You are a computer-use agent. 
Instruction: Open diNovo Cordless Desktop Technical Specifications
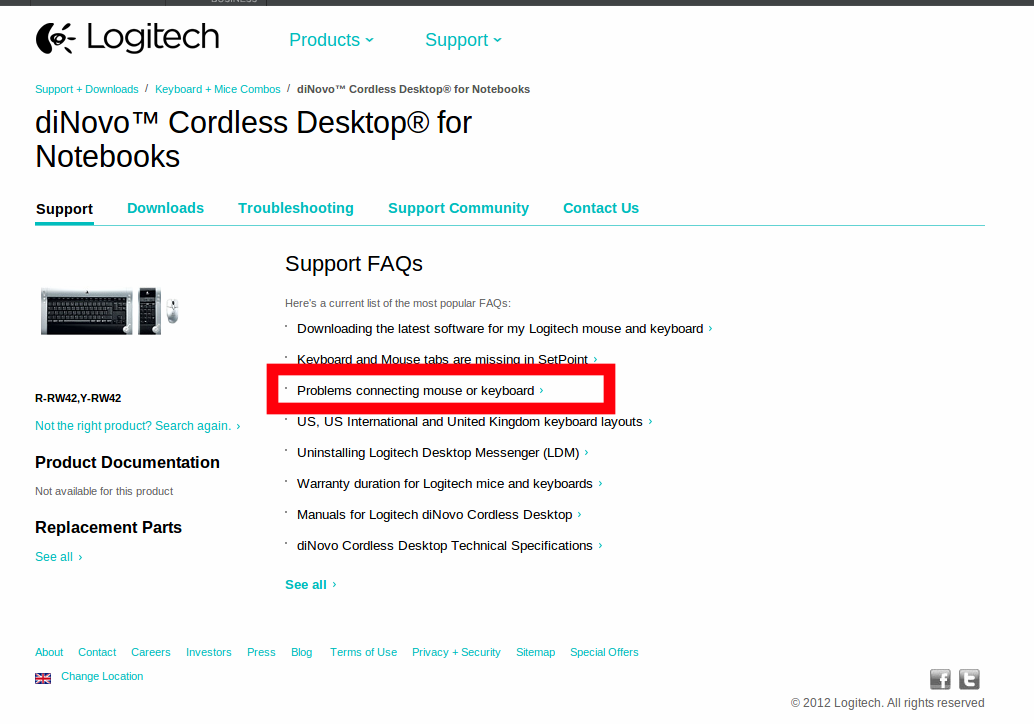coord(449,545)
